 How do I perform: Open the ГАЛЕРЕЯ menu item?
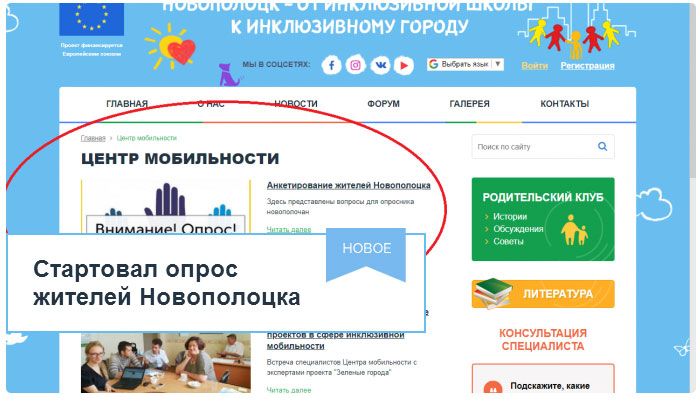click(x=469, y=104)
